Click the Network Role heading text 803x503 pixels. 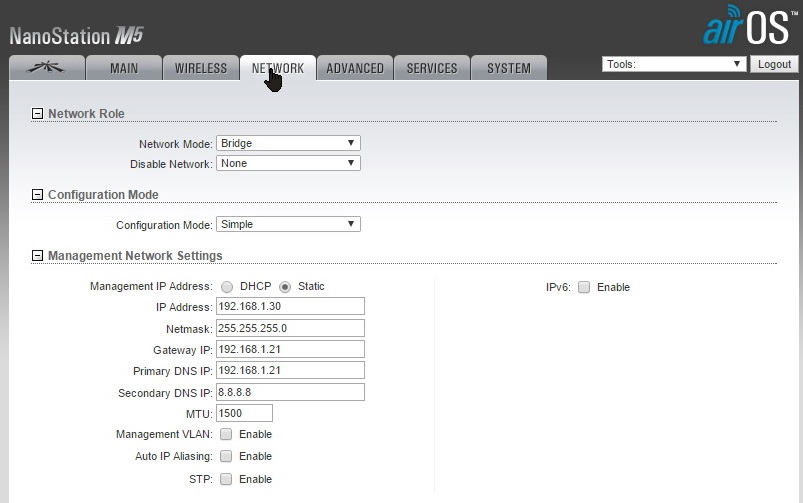[x=86, y=114]
